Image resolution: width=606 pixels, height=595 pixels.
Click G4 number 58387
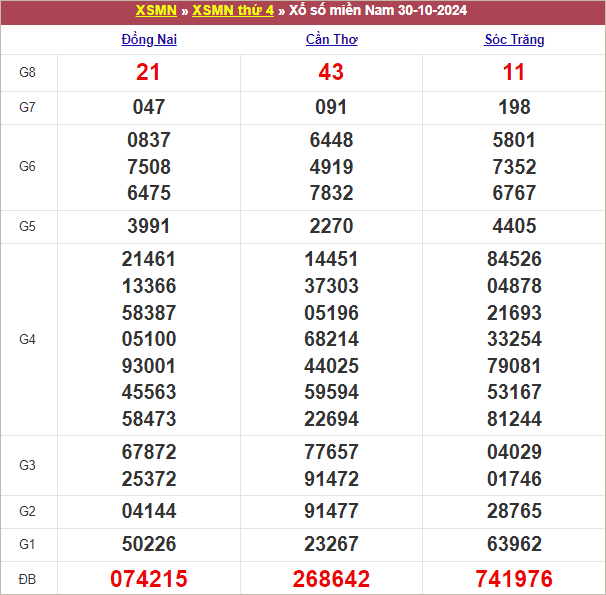149,313
